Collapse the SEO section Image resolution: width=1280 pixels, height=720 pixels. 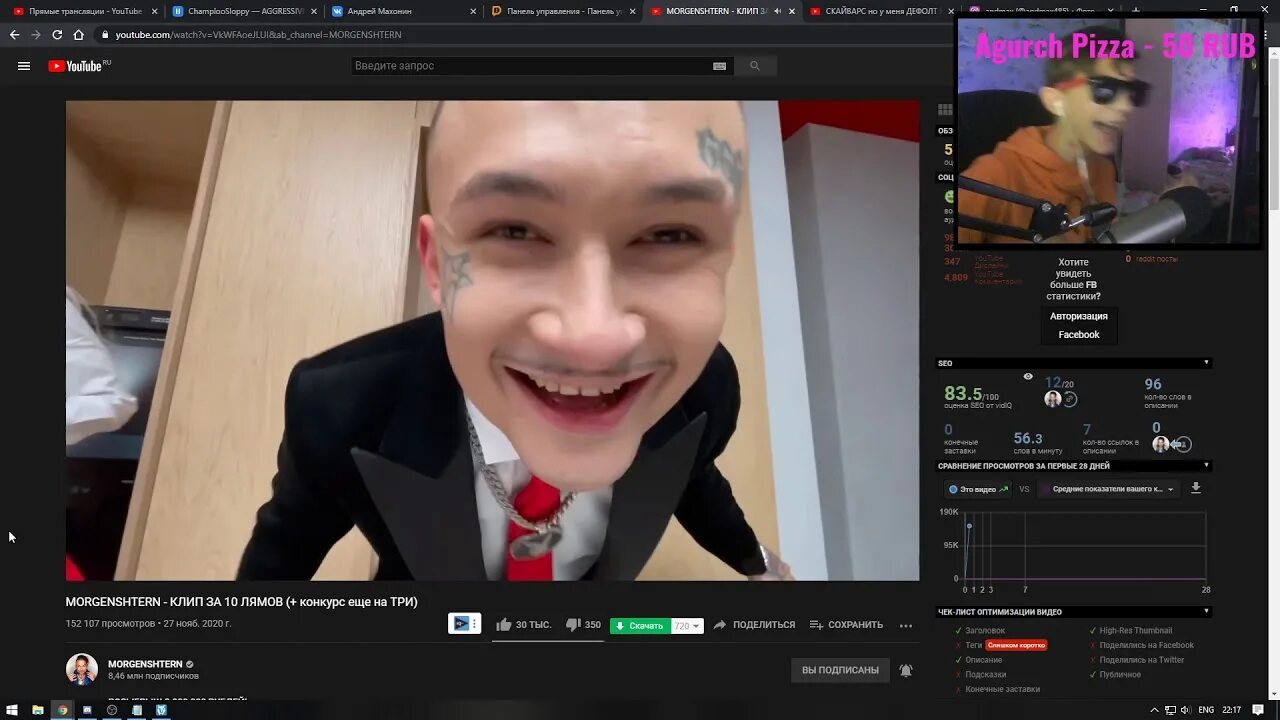[1206, 363]
